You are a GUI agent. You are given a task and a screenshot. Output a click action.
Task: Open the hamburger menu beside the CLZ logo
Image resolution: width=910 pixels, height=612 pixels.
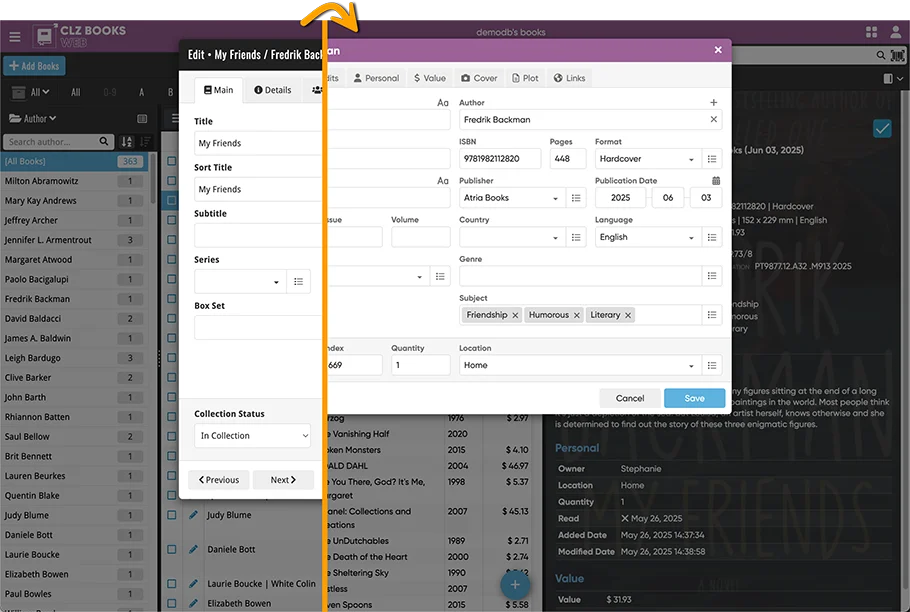click(x=15, y=37)
